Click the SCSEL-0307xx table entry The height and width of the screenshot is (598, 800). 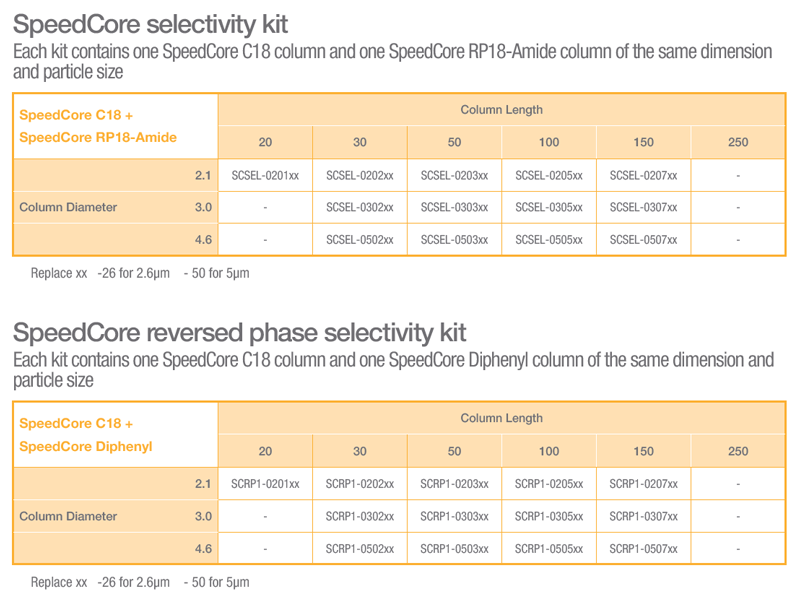[x=643, y=207]
